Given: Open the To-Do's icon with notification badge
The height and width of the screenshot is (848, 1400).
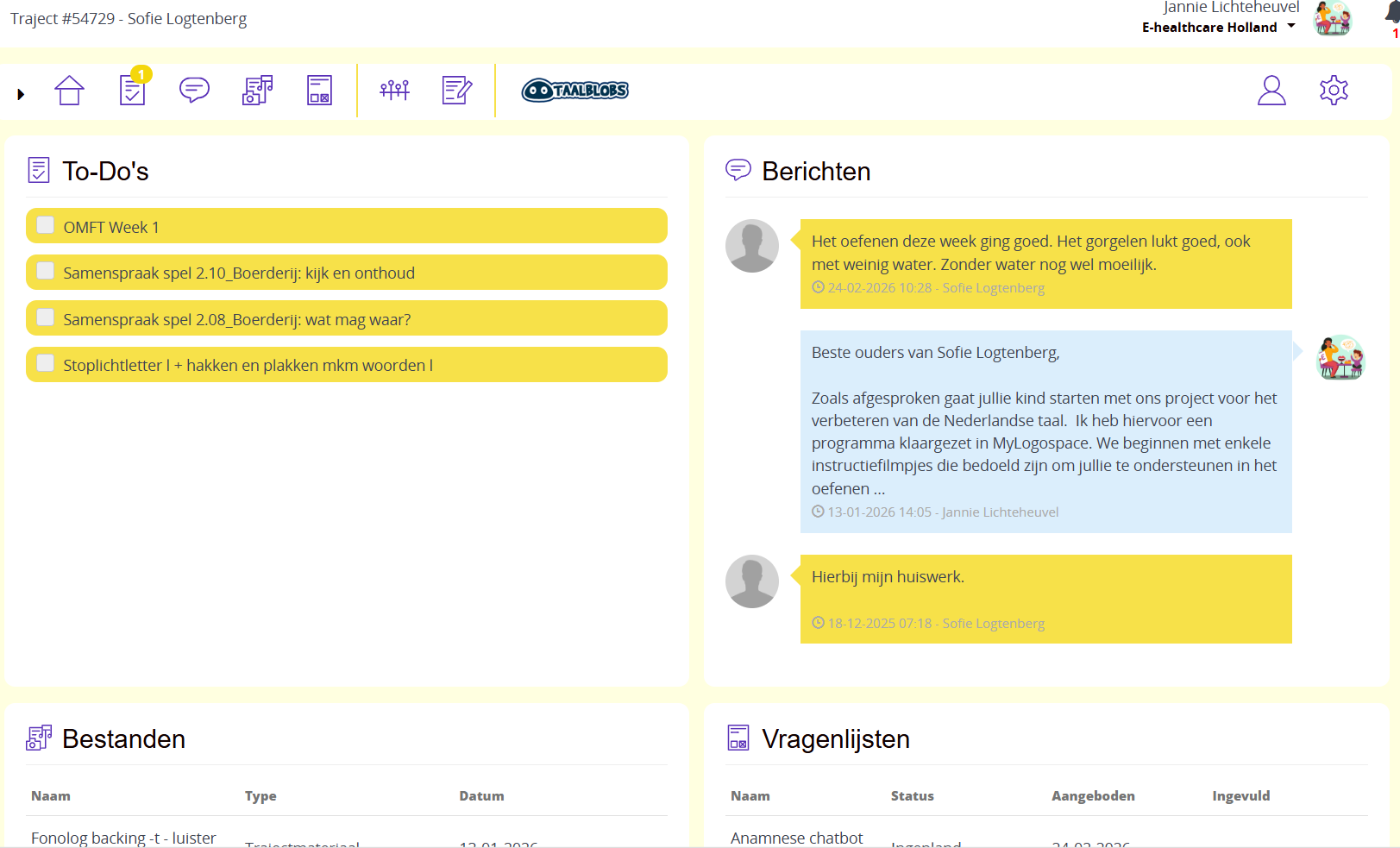Looking at the screenshot, I should coord(133,90).
